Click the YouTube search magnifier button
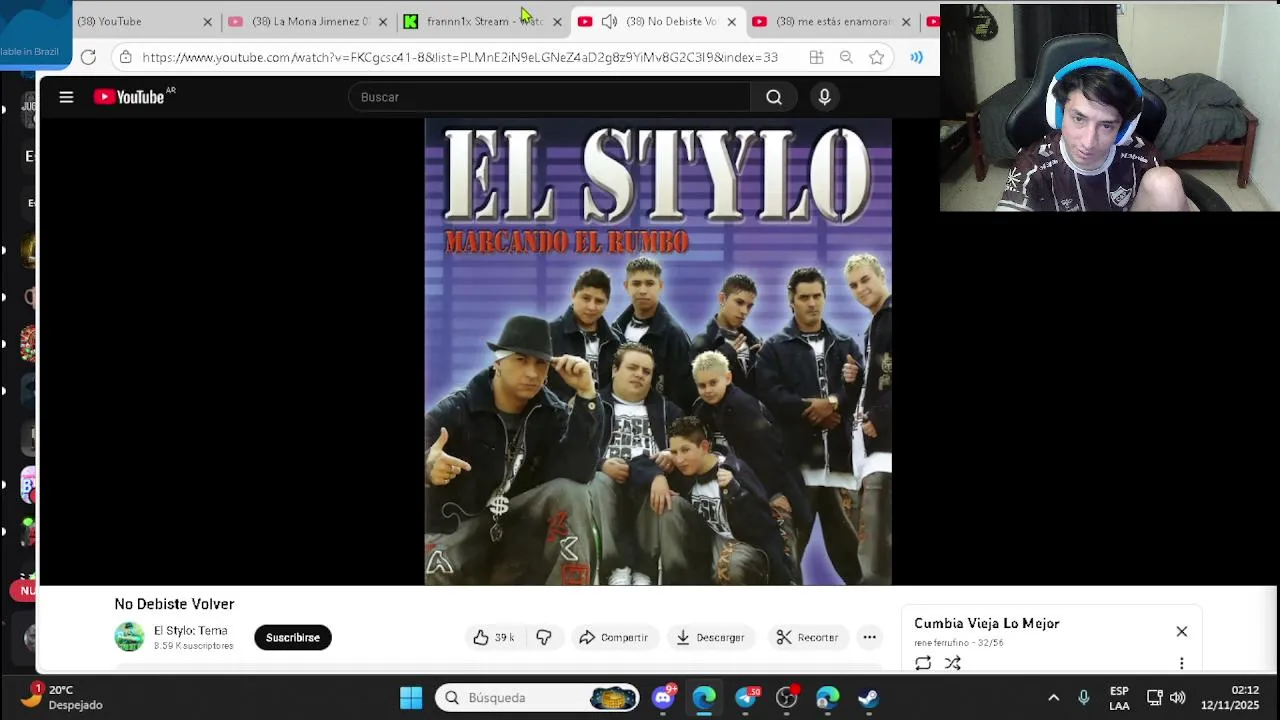 [774, 97]
